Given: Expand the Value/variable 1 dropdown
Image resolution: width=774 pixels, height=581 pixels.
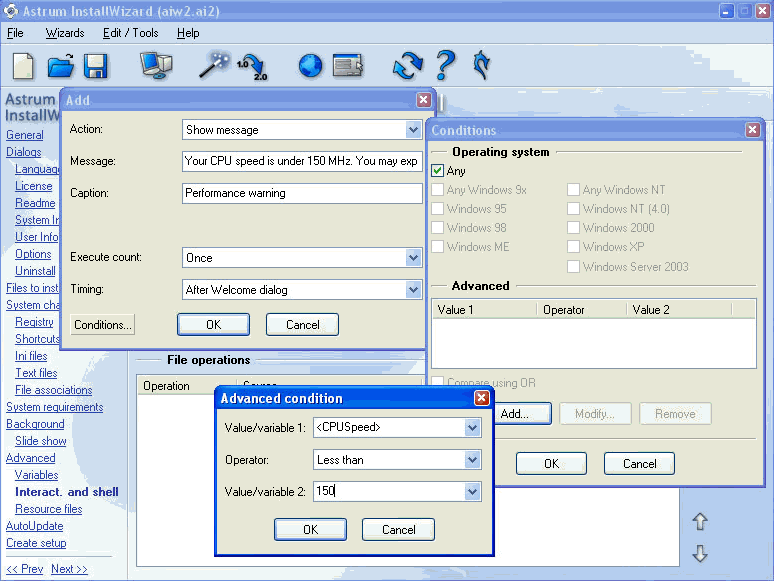Looking at the screenshot, I should pos(472,427).
